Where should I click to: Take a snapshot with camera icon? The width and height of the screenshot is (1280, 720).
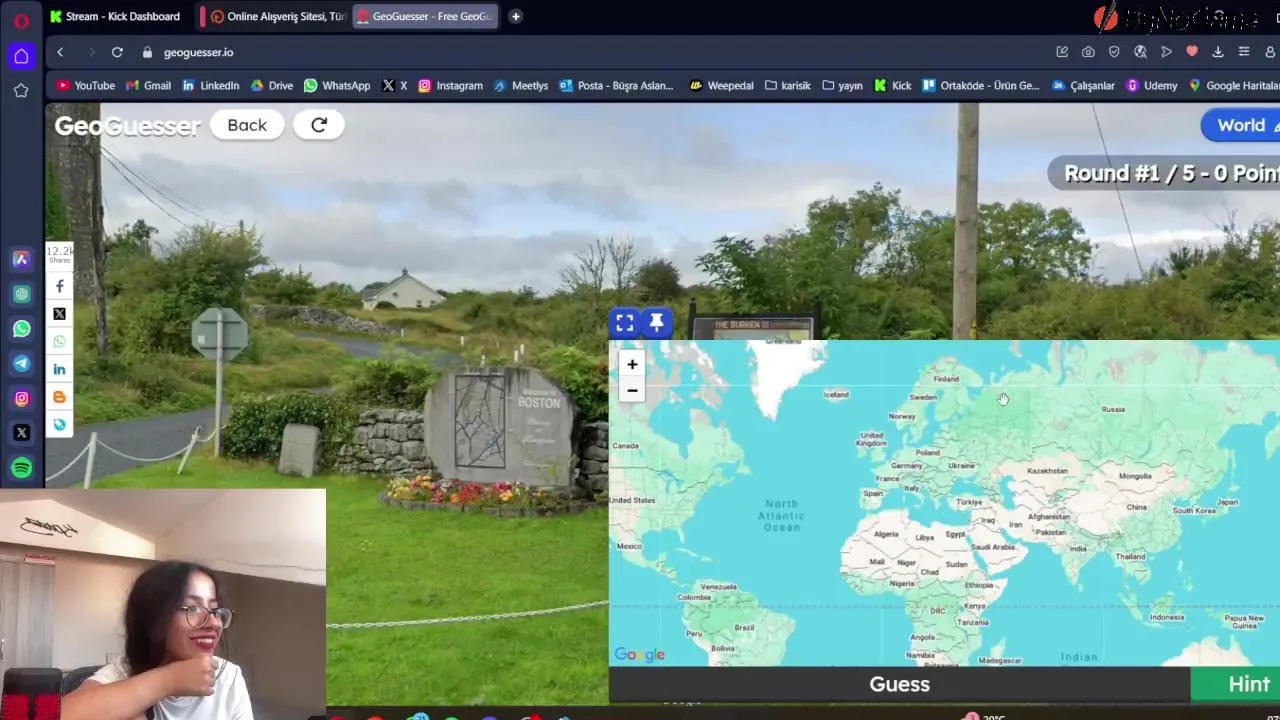click(x=1088, y=52)
